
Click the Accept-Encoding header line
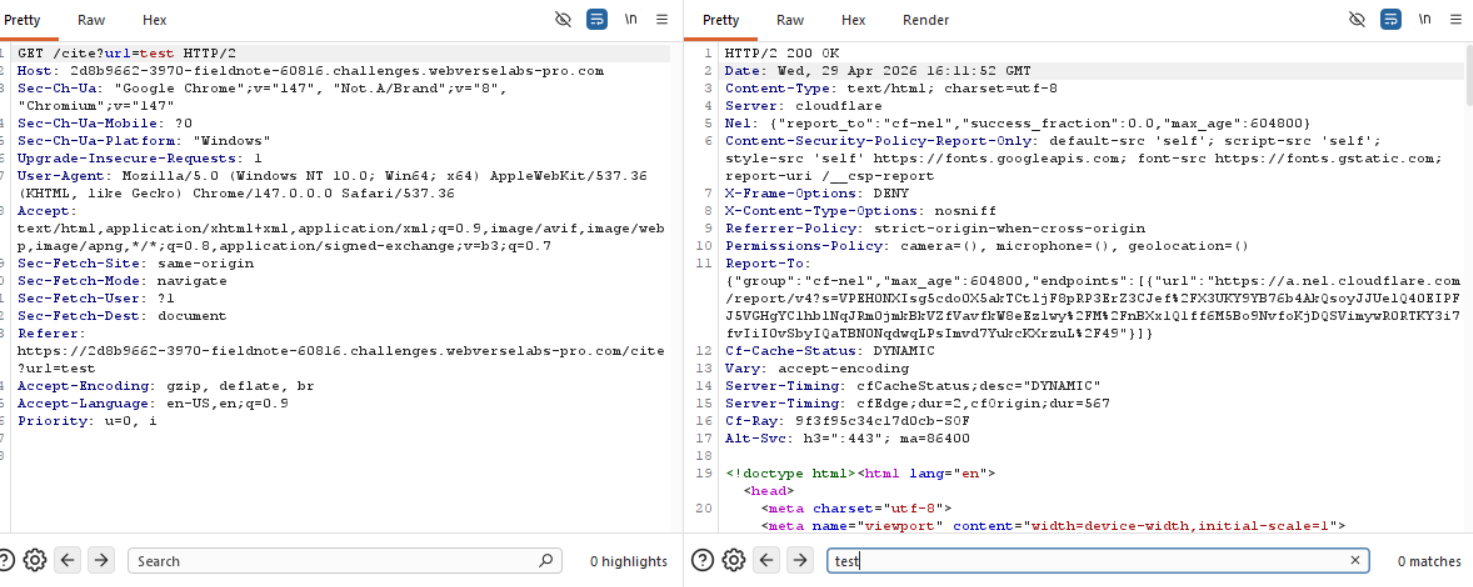click(166, 386)
